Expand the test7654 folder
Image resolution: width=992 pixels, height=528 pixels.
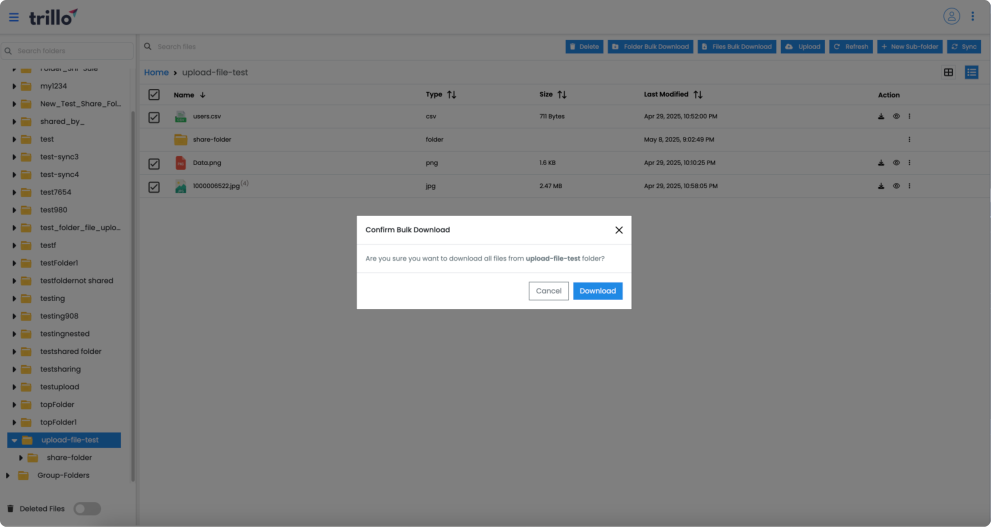[x=14, y=192]
